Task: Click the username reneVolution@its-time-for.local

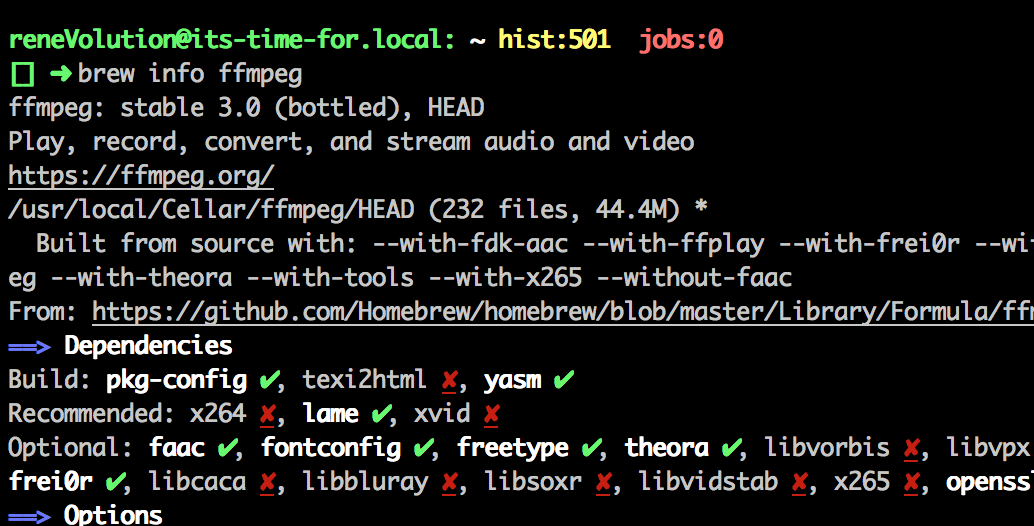Action: pos(231,40)
